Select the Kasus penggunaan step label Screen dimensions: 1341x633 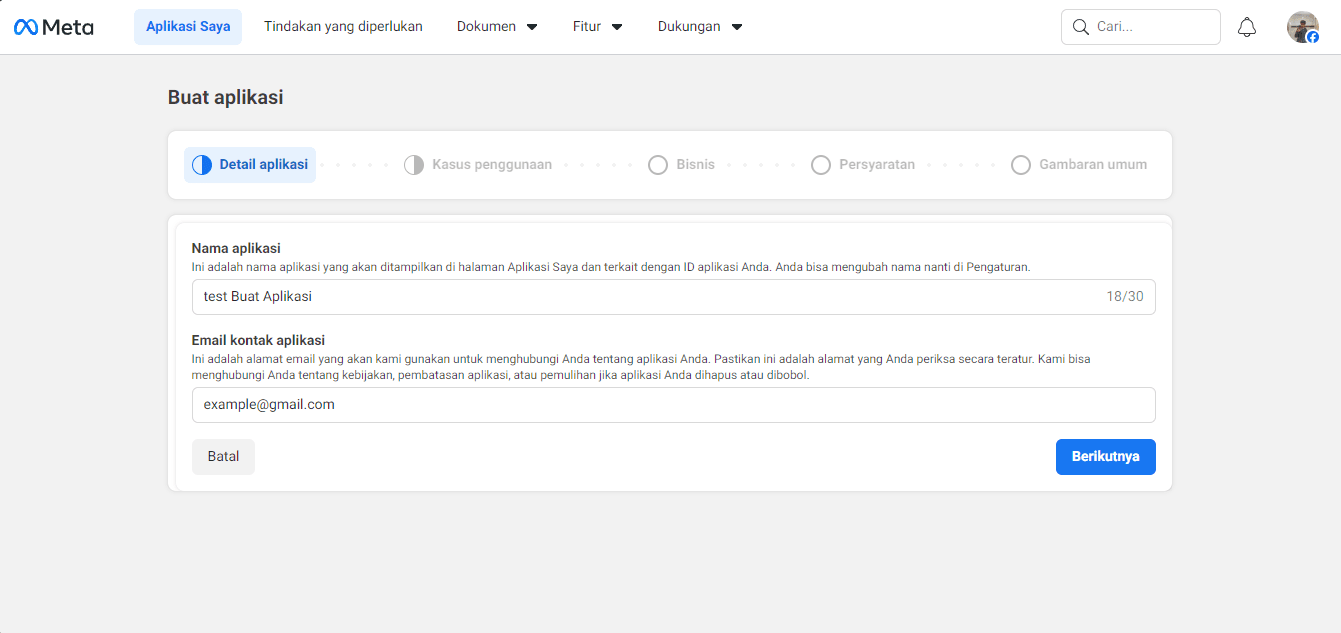coord(491,165)
